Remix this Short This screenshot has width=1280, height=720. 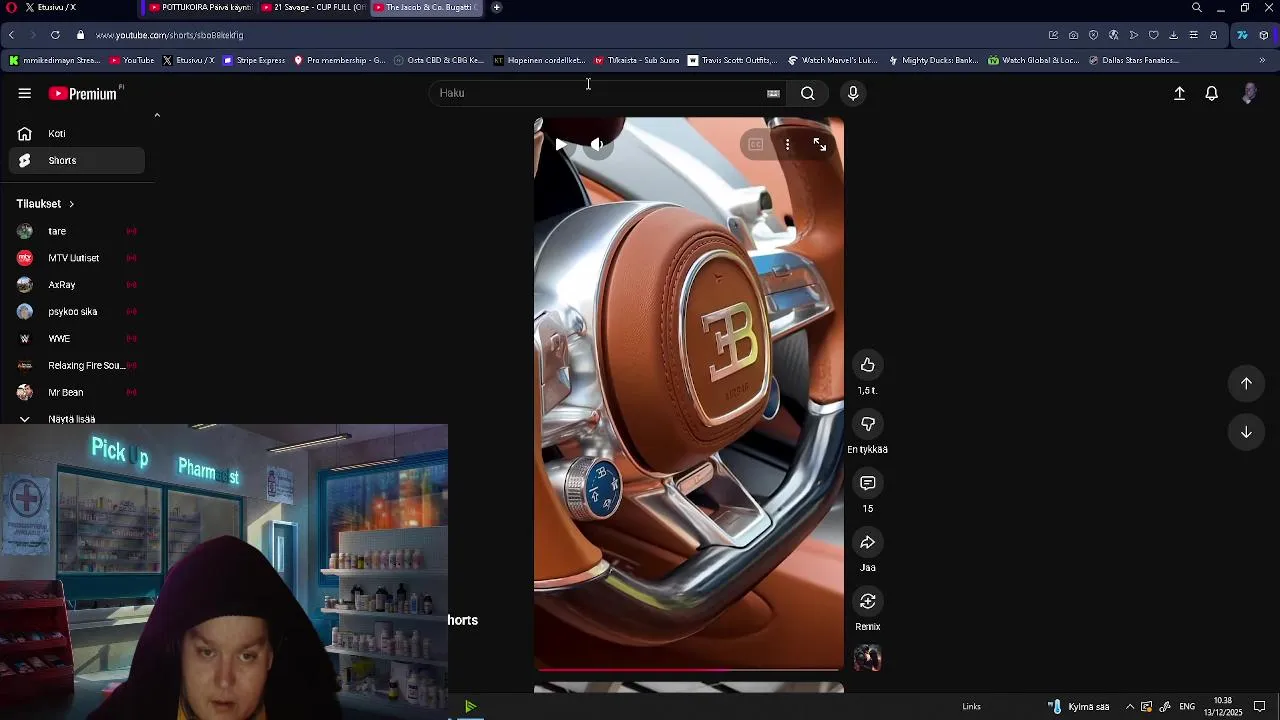(868, 601)
